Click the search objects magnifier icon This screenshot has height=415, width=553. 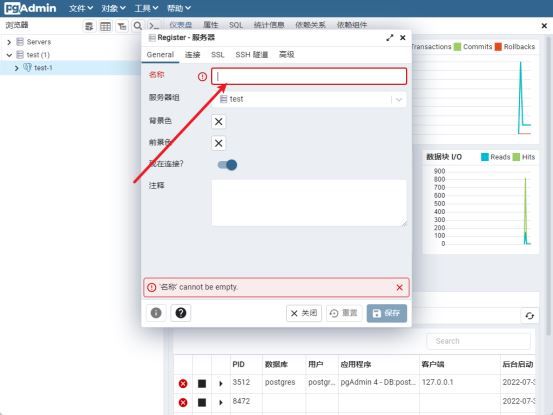(138, 26)
